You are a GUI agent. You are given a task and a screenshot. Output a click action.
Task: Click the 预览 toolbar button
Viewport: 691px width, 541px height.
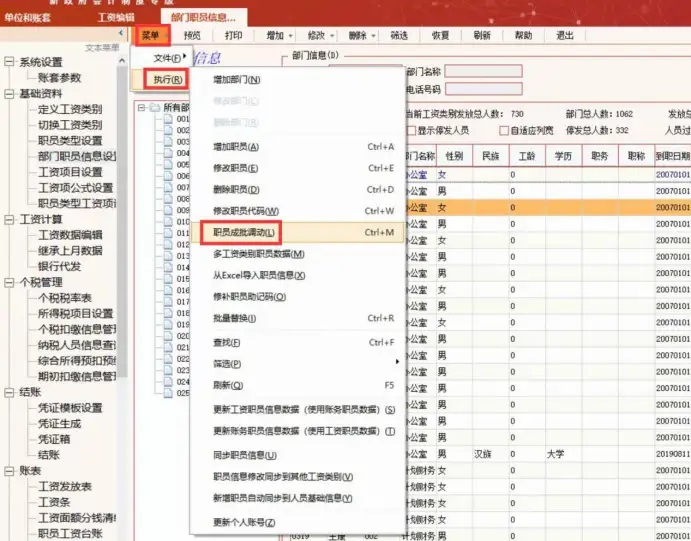[x=192, y=35]
